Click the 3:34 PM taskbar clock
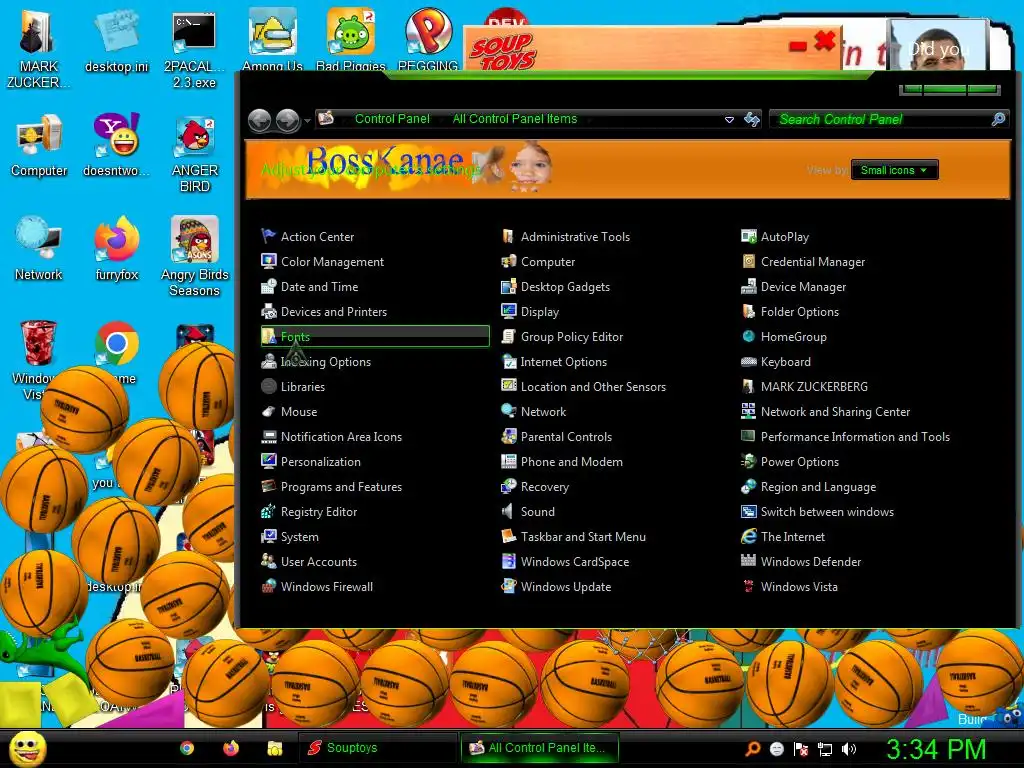 pyautogui.click(x=936, y=749)
